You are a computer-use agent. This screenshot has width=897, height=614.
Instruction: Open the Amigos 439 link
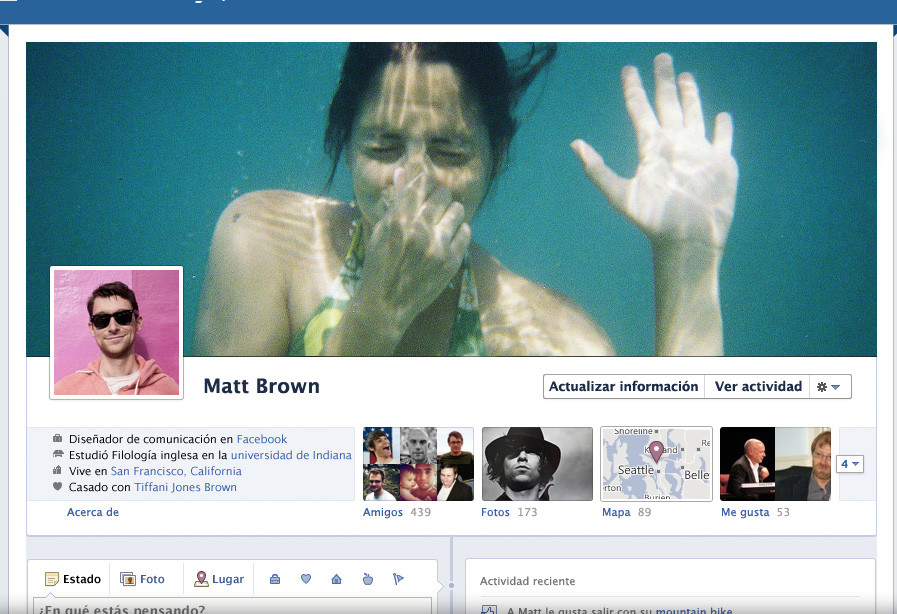[x=396, y=512]
